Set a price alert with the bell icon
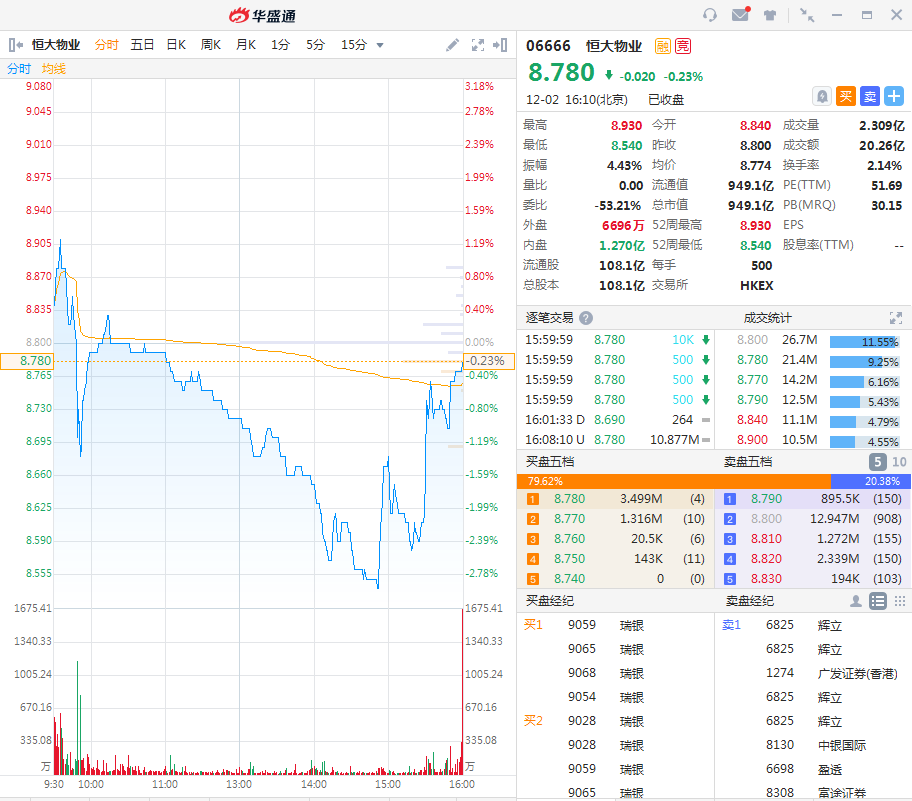This screenshot has width=912, height=801. (822, 96)
